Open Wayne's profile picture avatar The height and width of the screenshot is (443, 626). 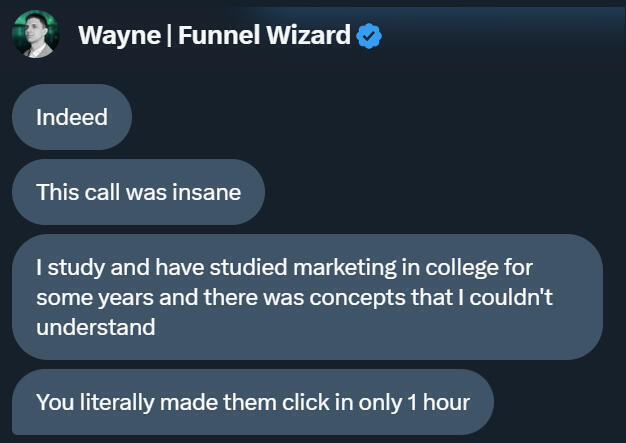click(36, 35)
